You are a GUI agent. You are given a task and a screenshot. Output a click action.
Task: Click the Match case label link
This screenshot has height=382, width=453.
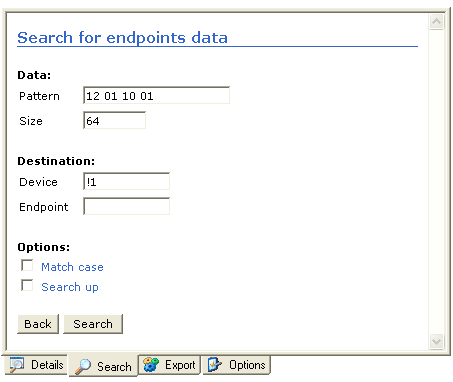72,267
